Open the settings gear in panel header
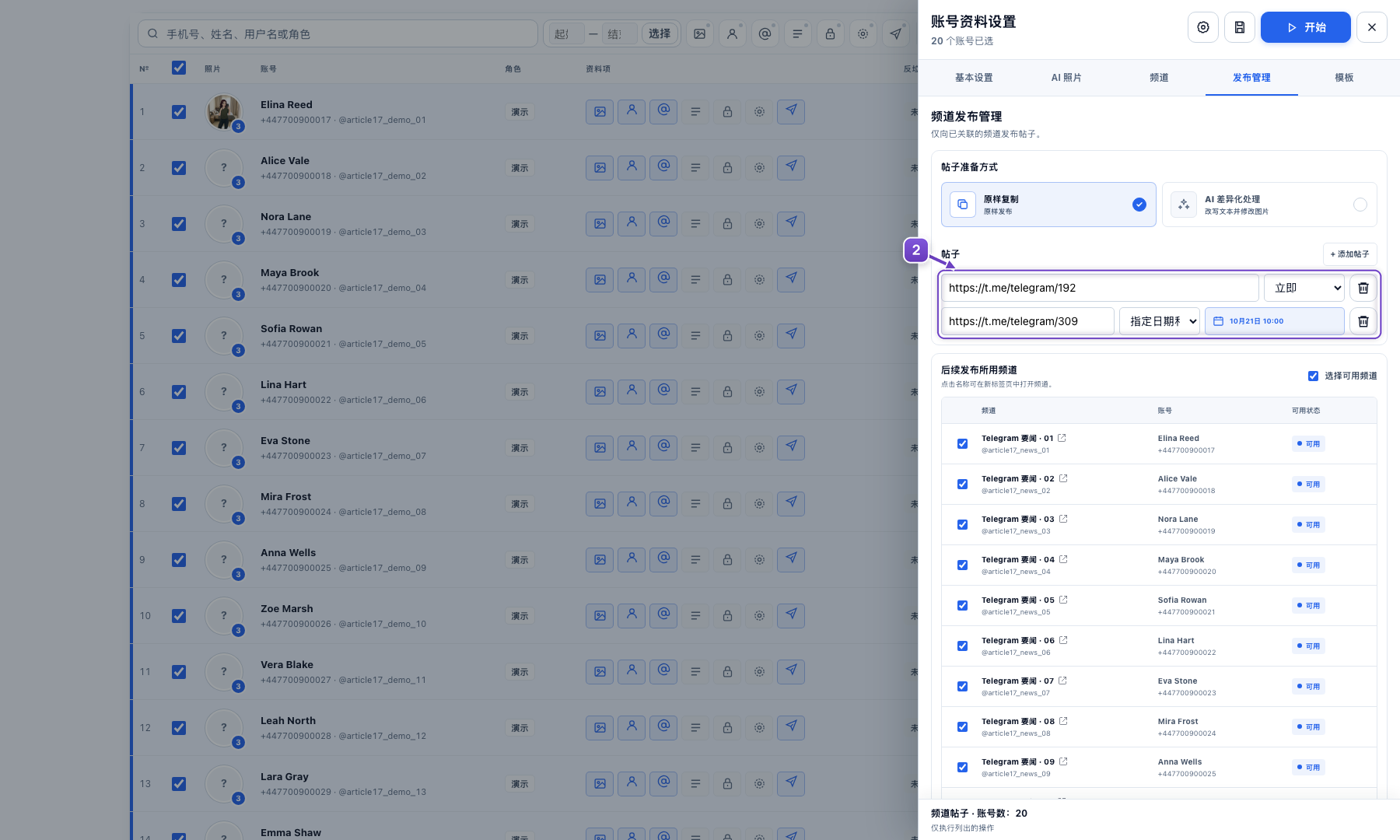The width and height of the screenshot is (1400, 840). 1202,27
